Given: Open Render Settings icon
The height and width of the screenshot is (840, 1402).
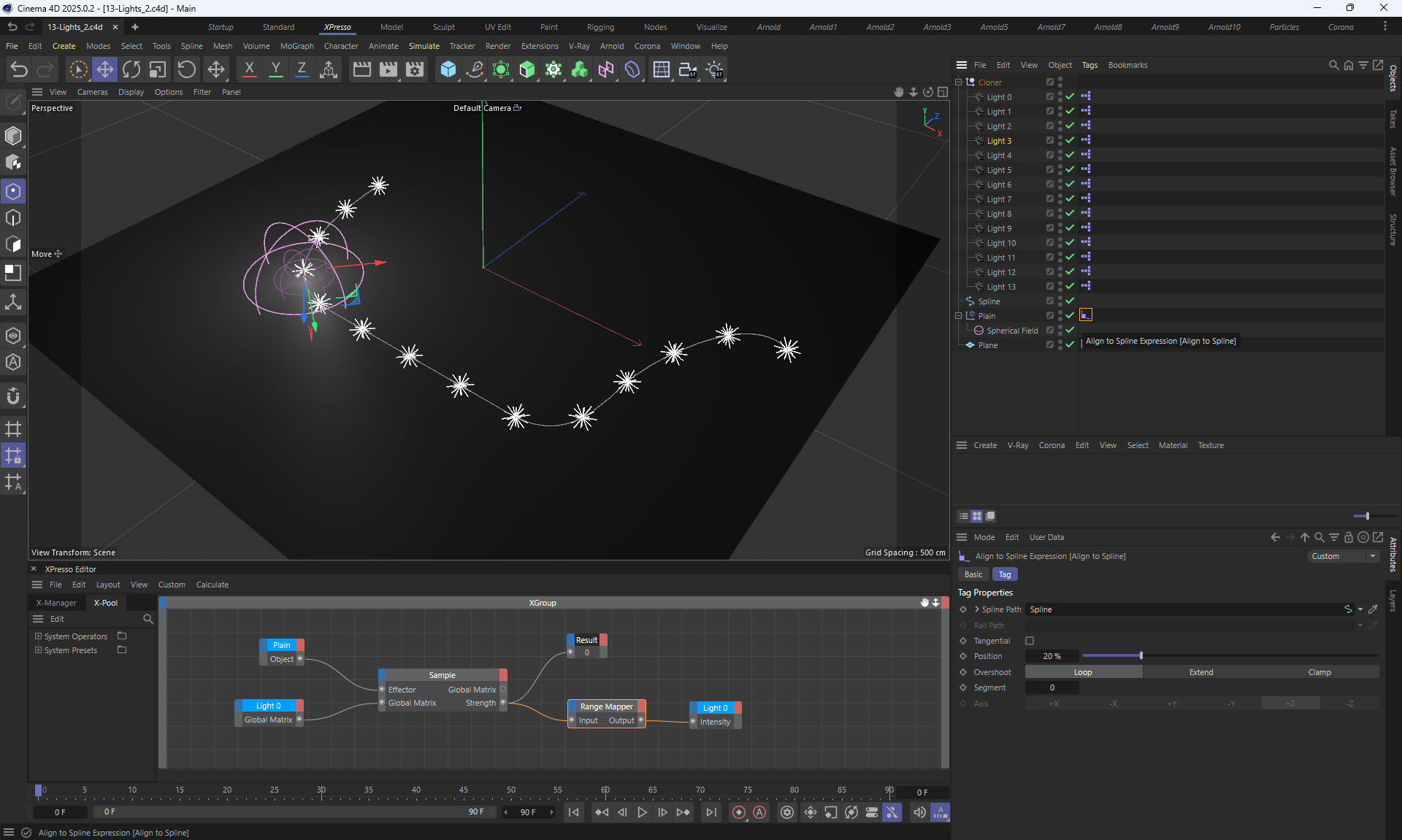Looking at the screenshot, I should (415, 69).
